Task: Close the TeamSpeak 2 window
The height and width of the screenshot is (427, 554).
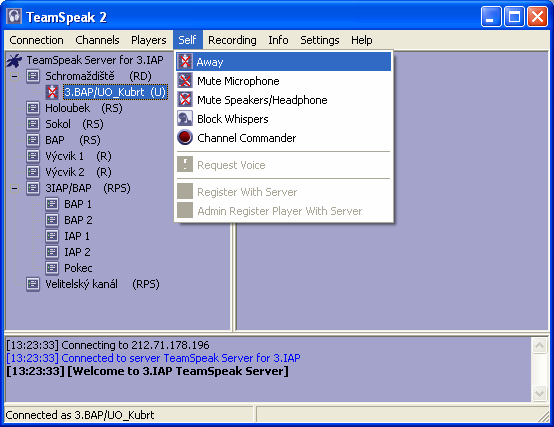Action: click(x=537, y=17)
